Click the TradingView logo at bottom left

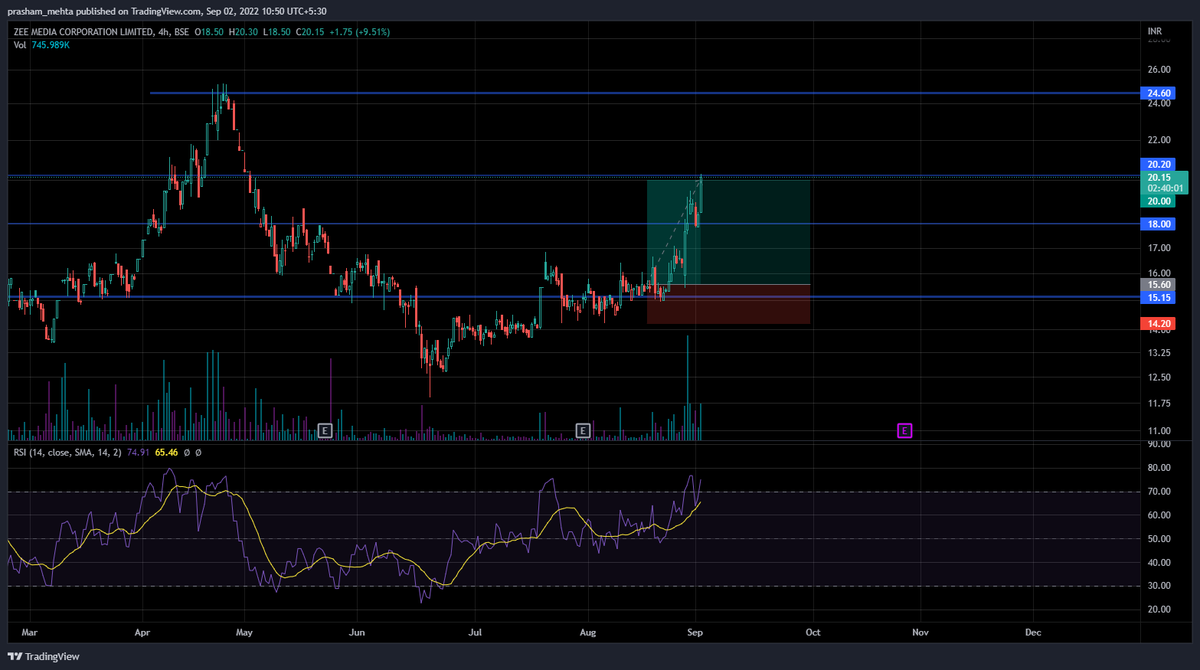41,656
